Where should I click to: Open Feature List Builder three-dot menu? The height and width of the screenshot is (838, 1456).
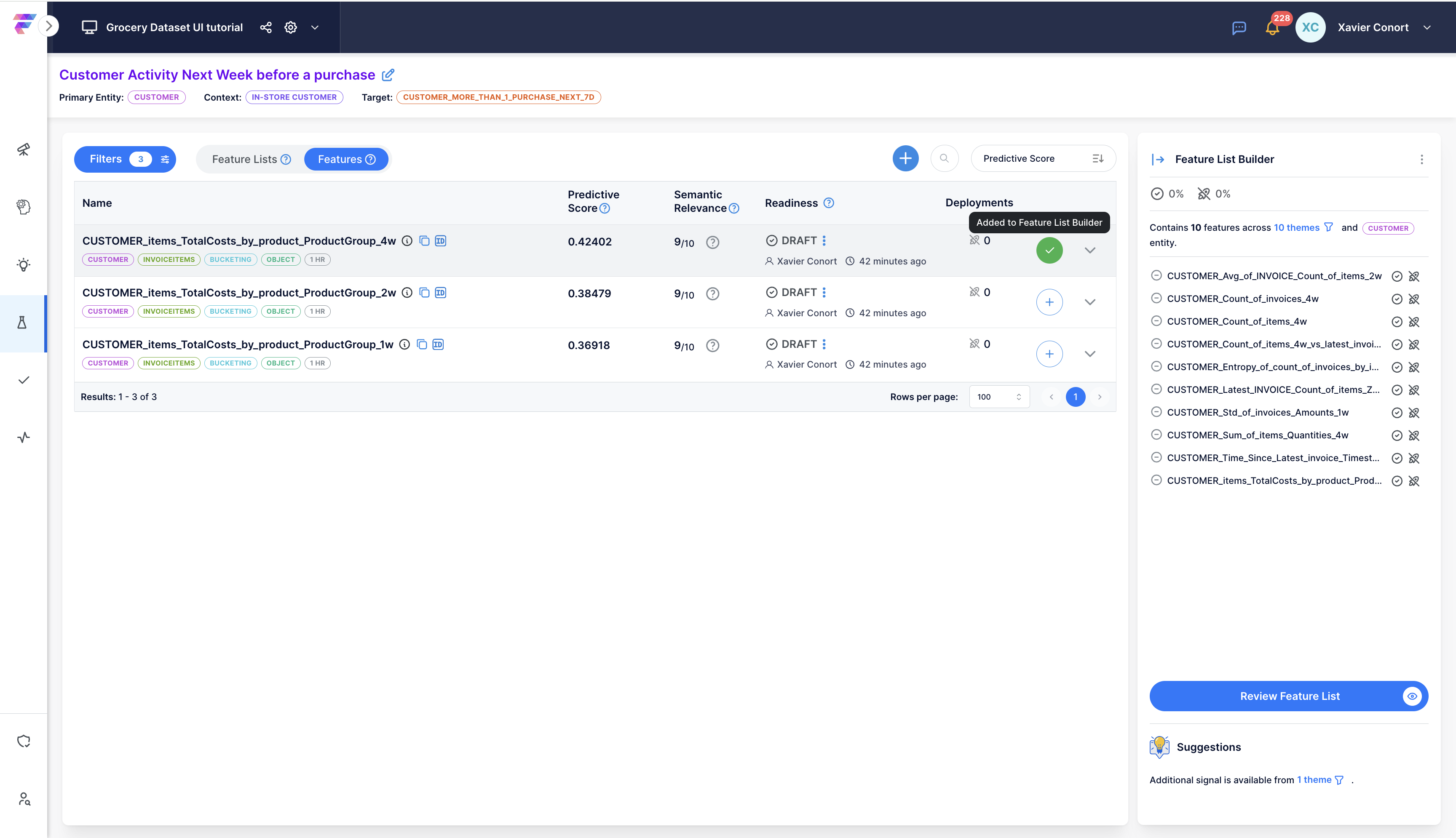pyautogui.click(x=1421, y=160)
